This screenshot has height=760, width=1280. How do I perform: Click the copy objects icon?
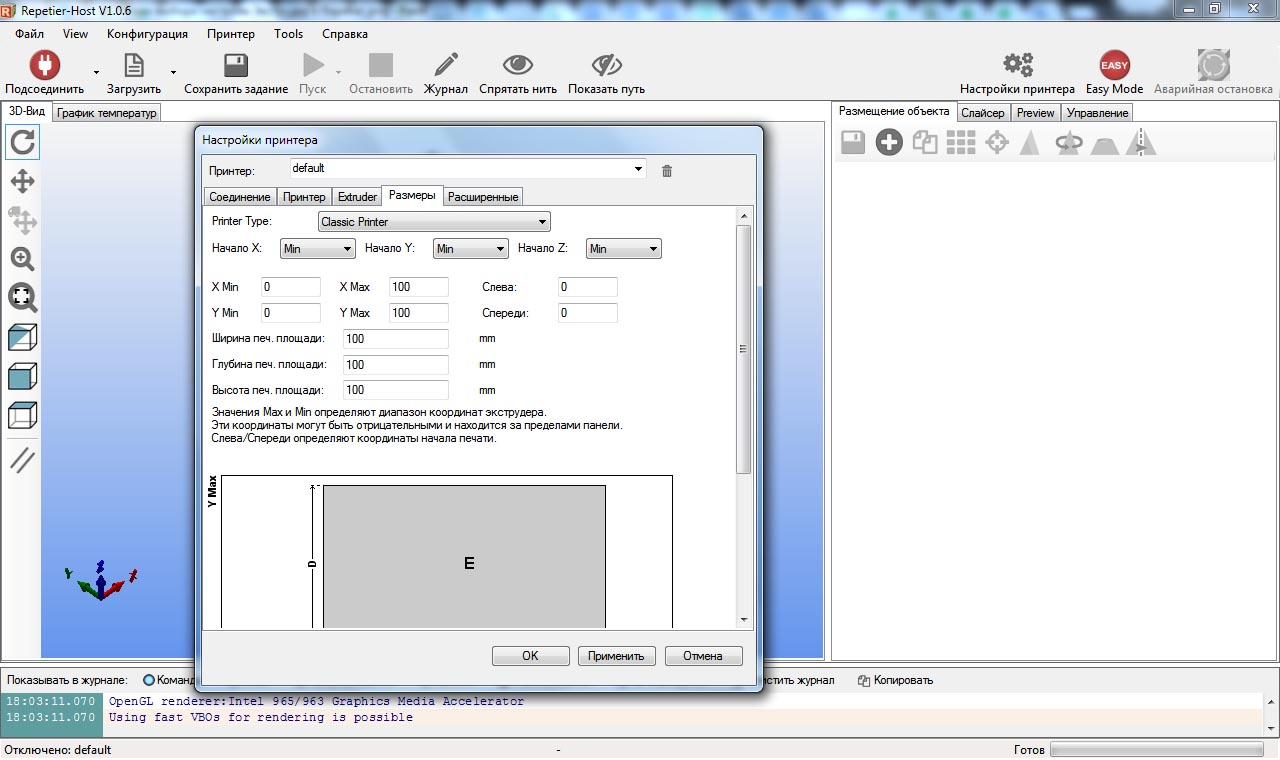(x=925, y=142)
